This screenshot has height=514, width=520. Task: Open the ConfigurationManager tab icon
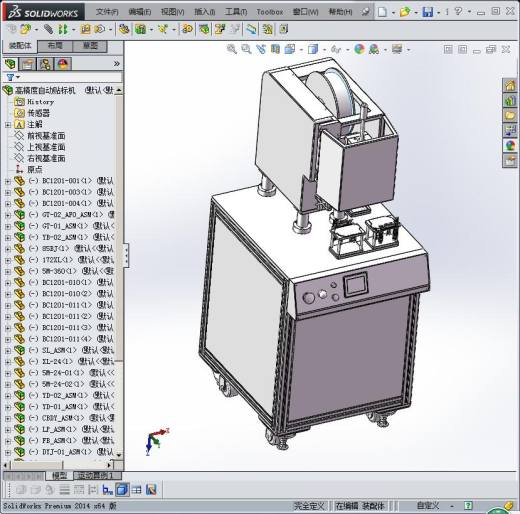click(x=45, y=64)
